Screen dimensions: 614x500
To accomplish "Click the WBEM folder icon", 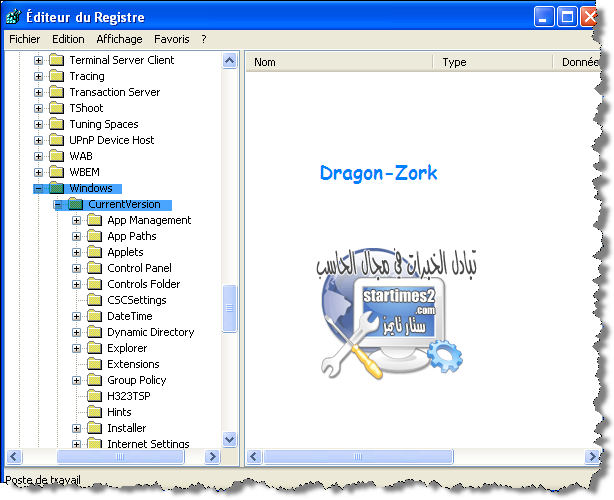I will 57,172.
